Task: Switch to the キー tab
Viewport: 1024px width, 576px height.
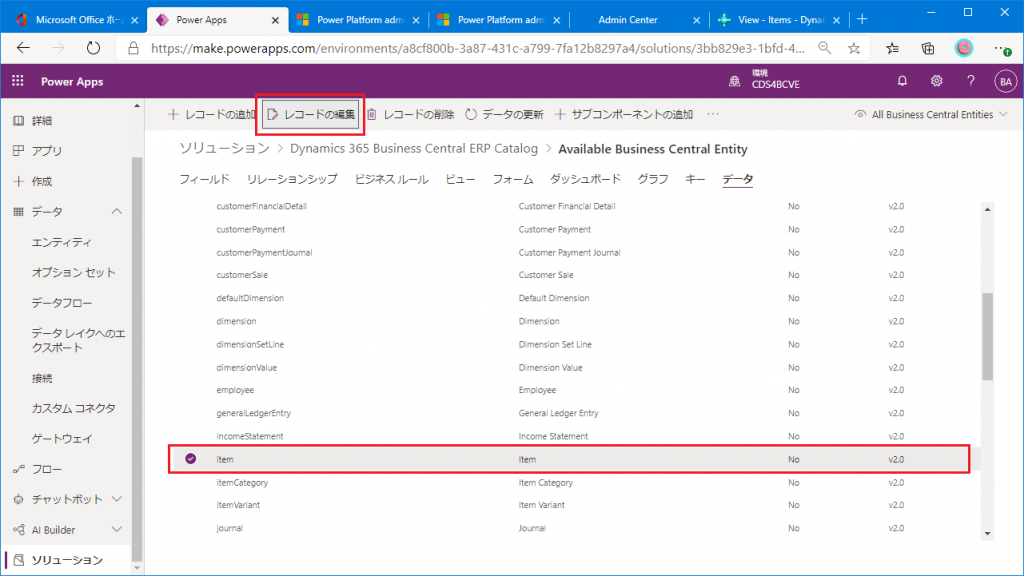Action: click(x=695, y=179)
